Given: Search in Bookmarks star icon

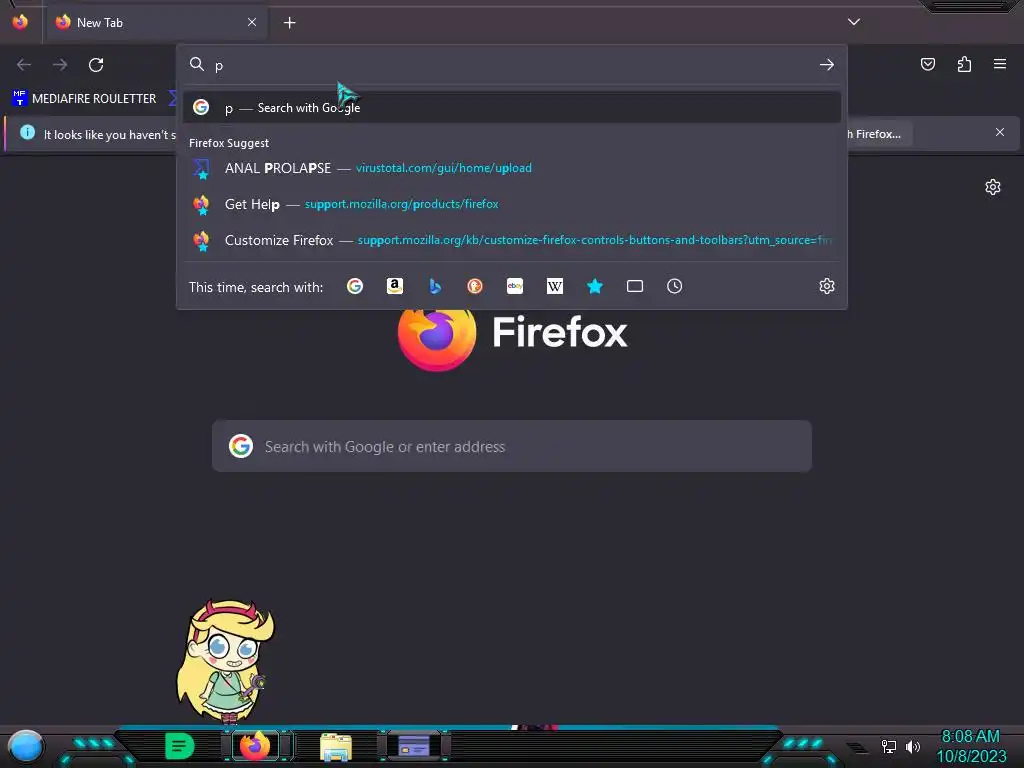Looking at the screenshot, I should (x=595, y=286).
